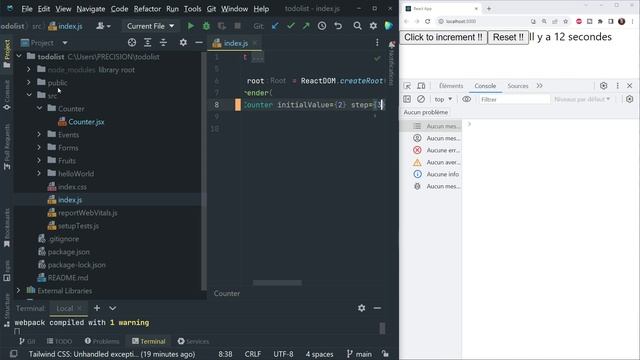Select 'Aucune err...' filter in console sidebar
This screenshot has width=640, height=360.
[x=437, y=150]
